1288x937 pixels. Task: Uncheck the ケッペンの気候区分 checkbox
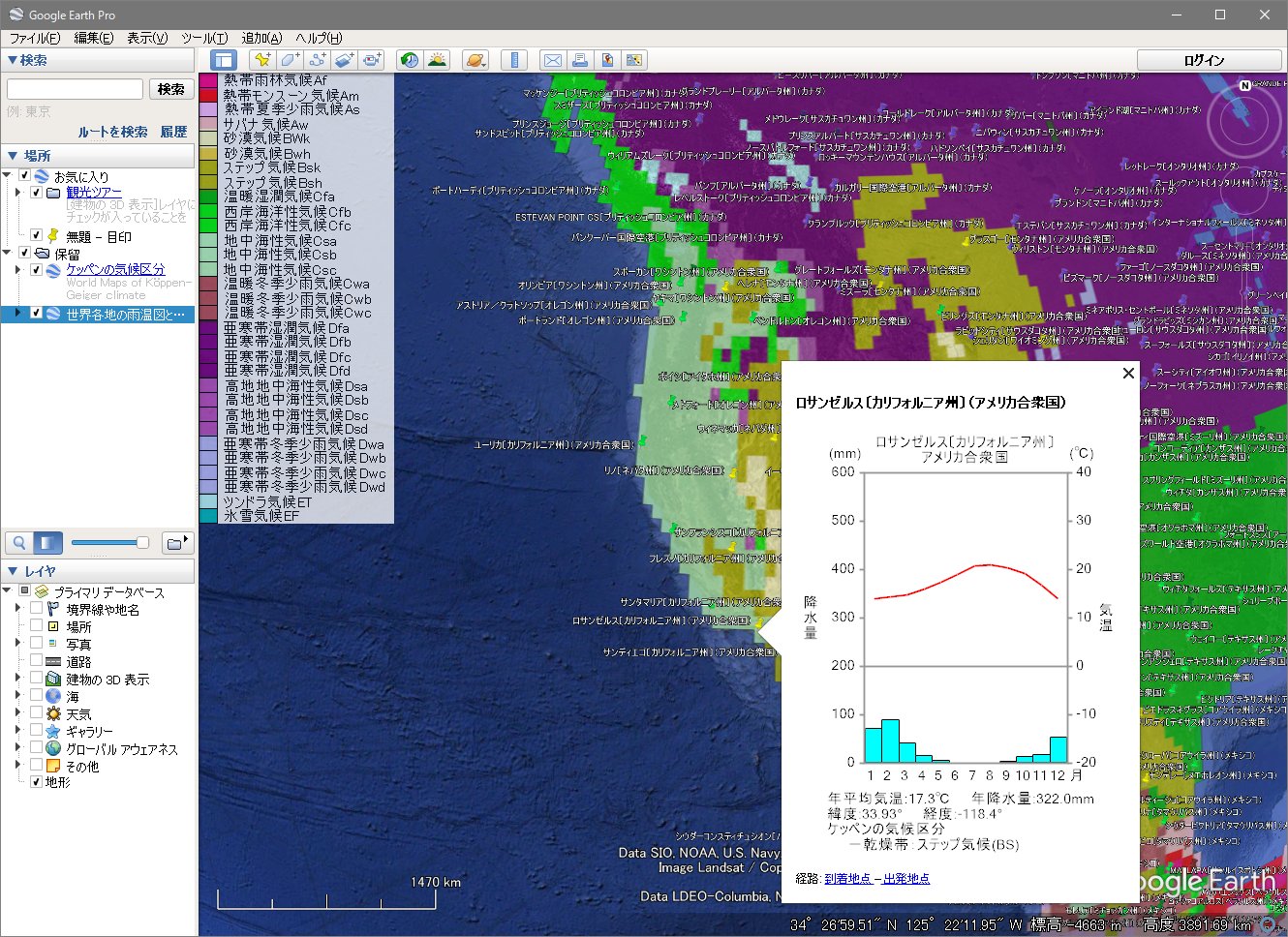(36, 270)
